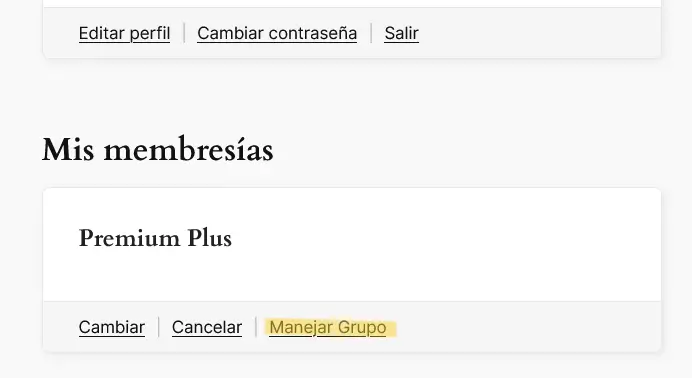The image size is (692, 378).
Task: Select Cambiar under Premium Plus membership
Action: [112, 327]
